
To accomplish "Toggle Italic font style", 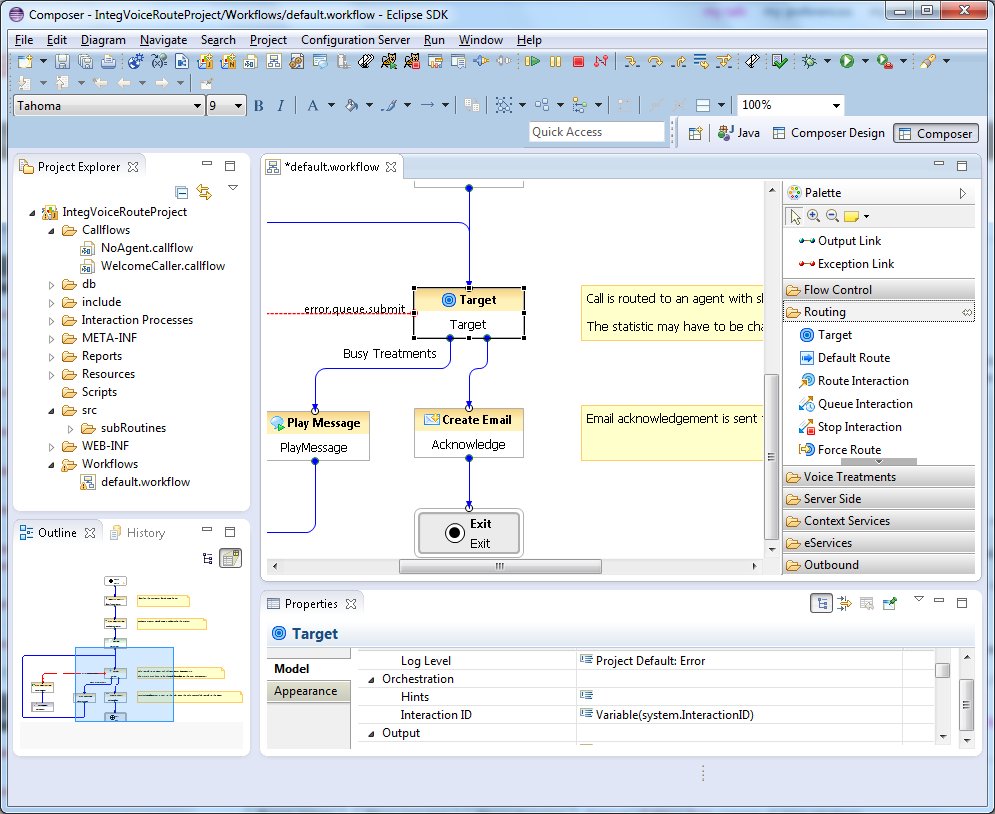I will click(280, 105).
